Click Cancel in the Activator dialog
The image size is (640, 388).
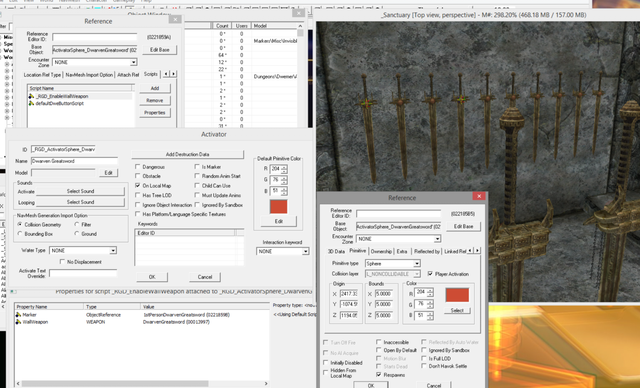pos(205,277)
